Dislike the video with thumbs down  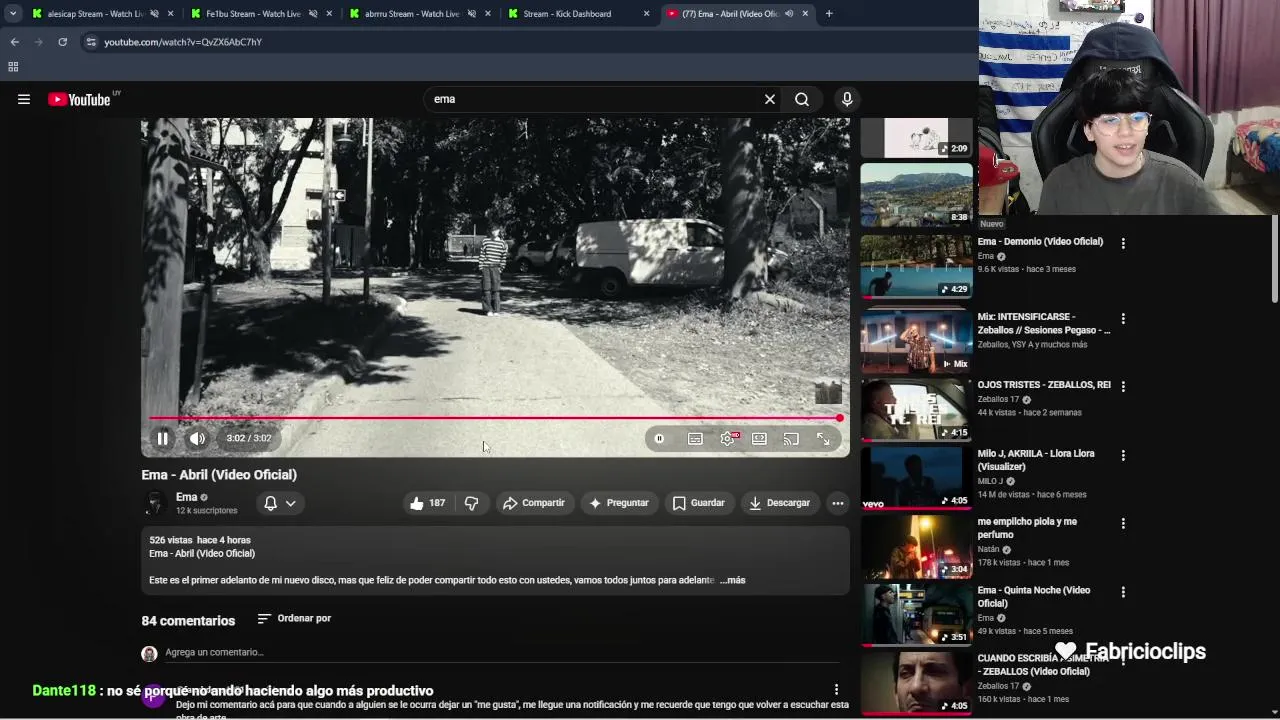[471, 503]
